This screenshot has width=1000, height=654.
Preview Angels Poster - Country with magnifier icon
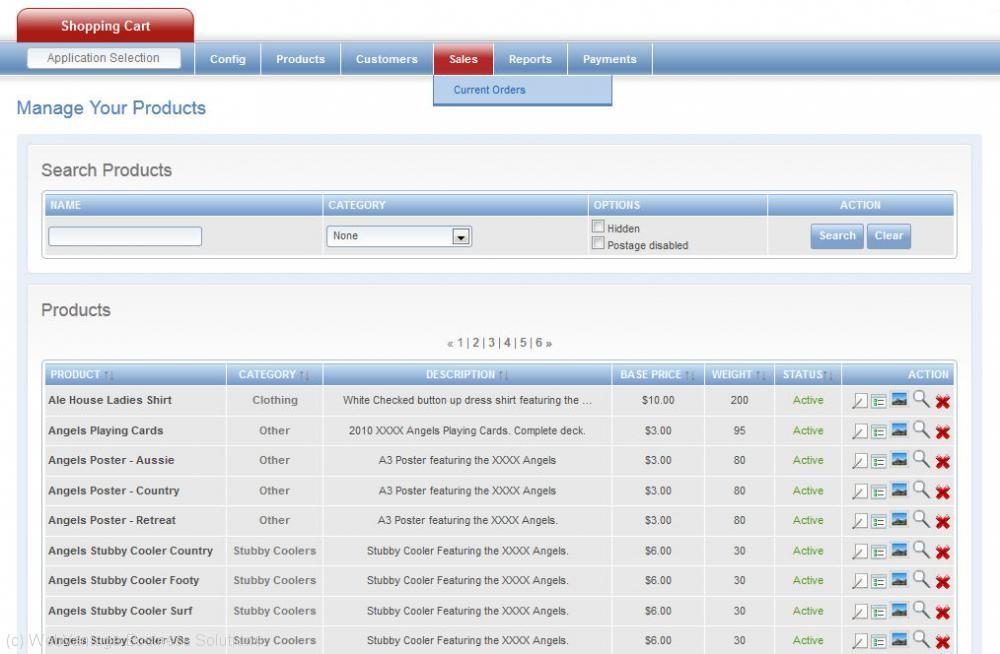pos(921,490)
